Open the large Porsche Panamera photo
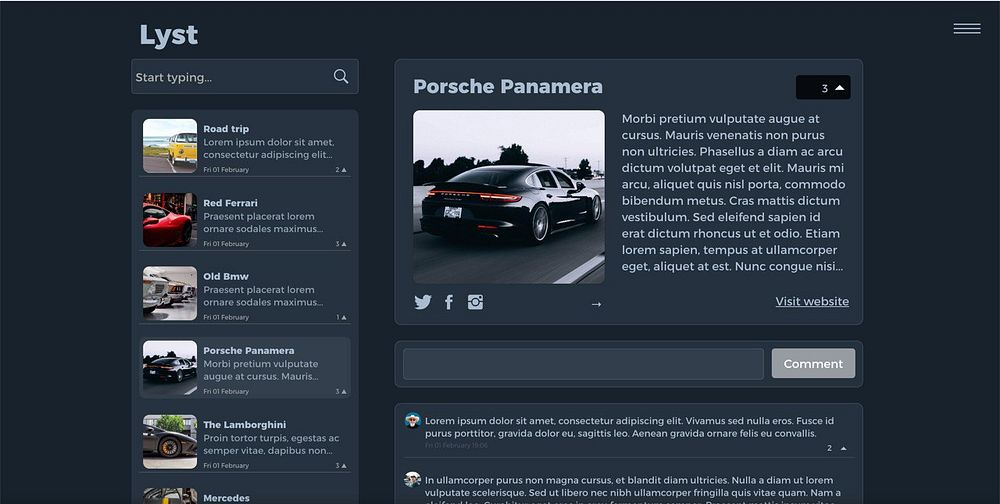1000x504 pixels. (x=509, y=196)
